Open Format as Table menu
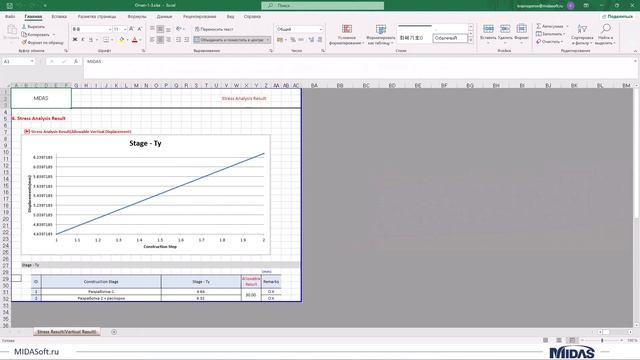 click(x=380, y=35)
